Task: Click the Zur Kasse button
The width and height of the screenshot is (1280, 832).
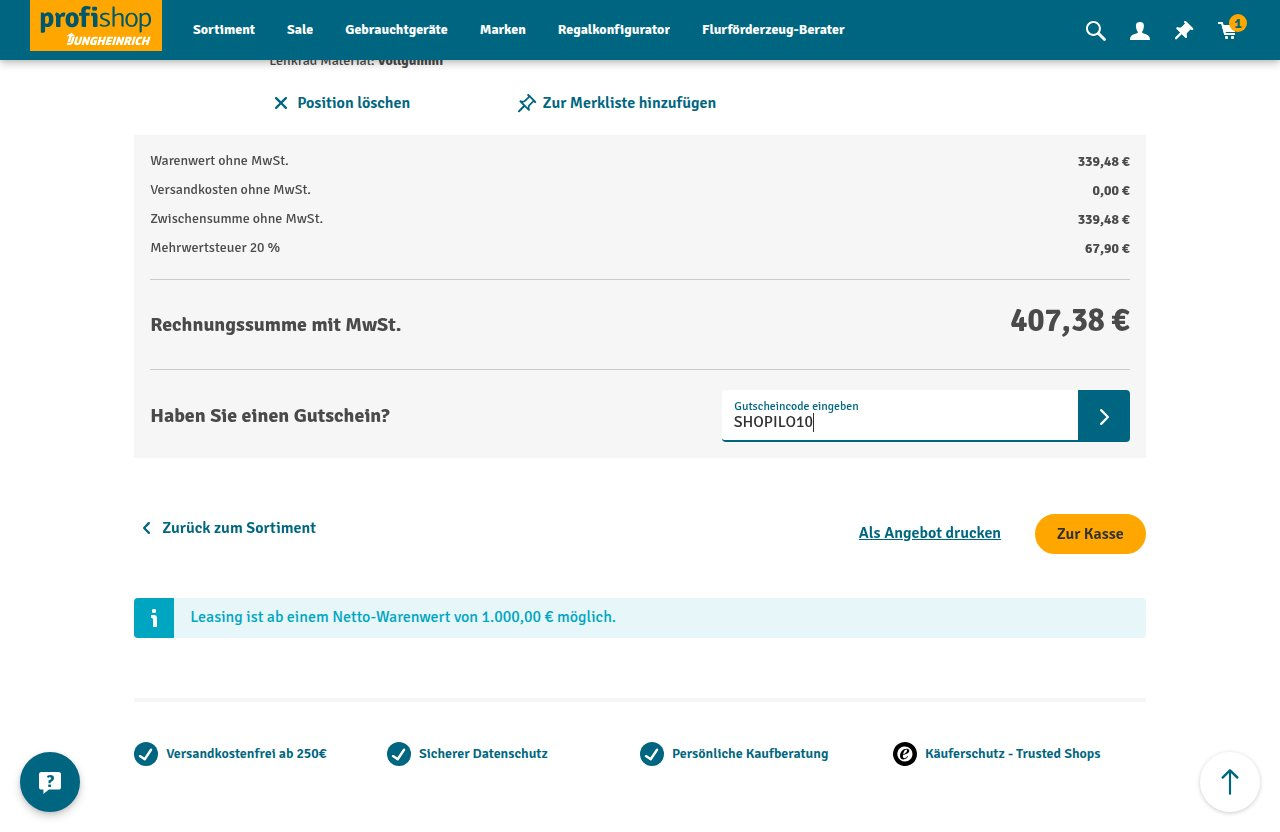Action: (1090, 534)
